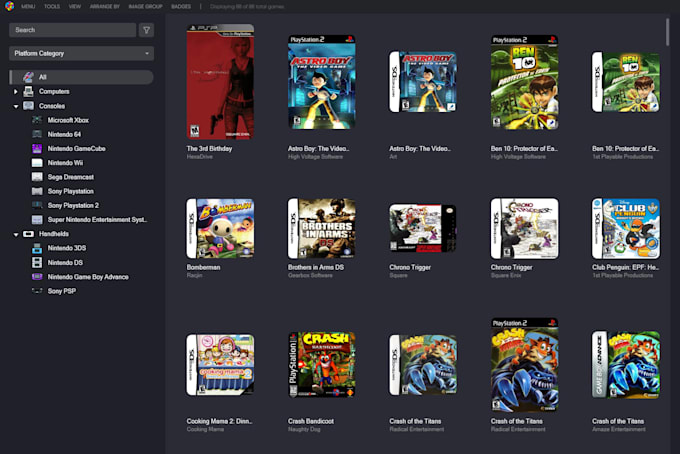Click the Handhelds category icon

(x=28, y=234)
